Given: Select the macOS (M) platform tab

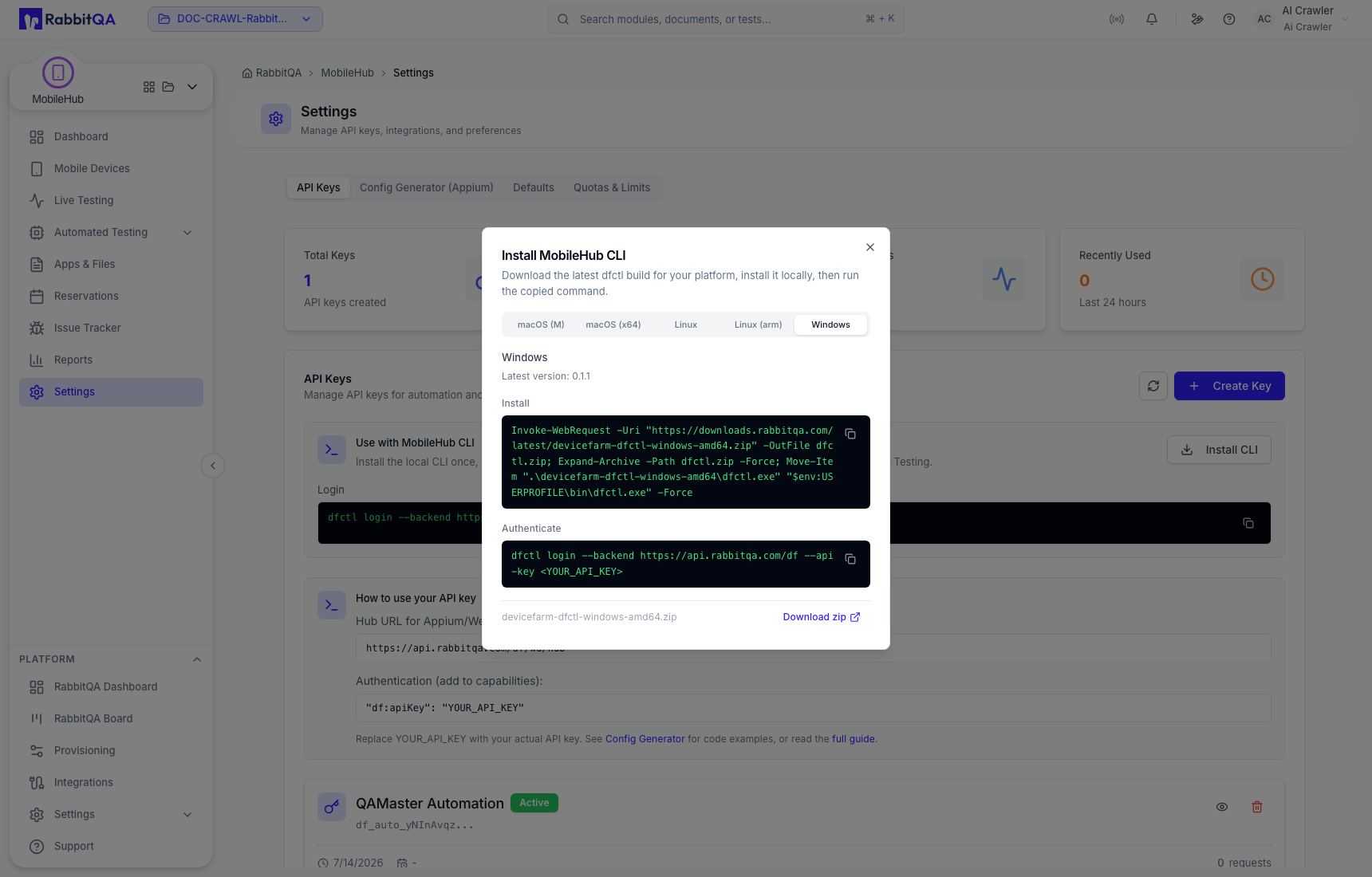Looking at the screenshot, I should point(541,324).
